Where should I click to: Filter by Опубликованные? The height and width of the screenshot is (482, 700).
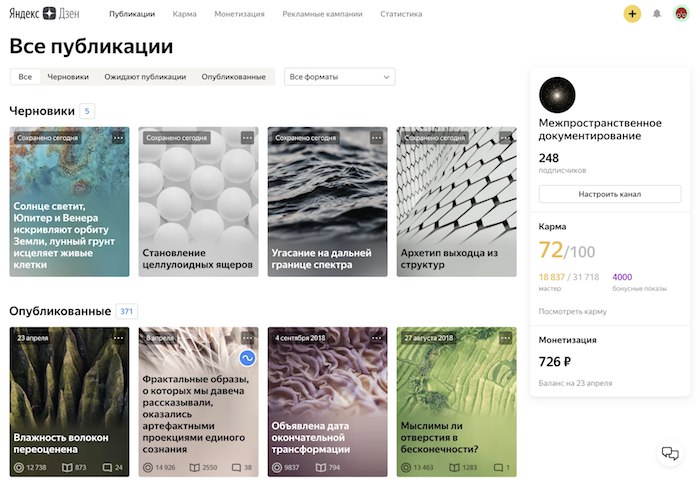coord(233,77)
